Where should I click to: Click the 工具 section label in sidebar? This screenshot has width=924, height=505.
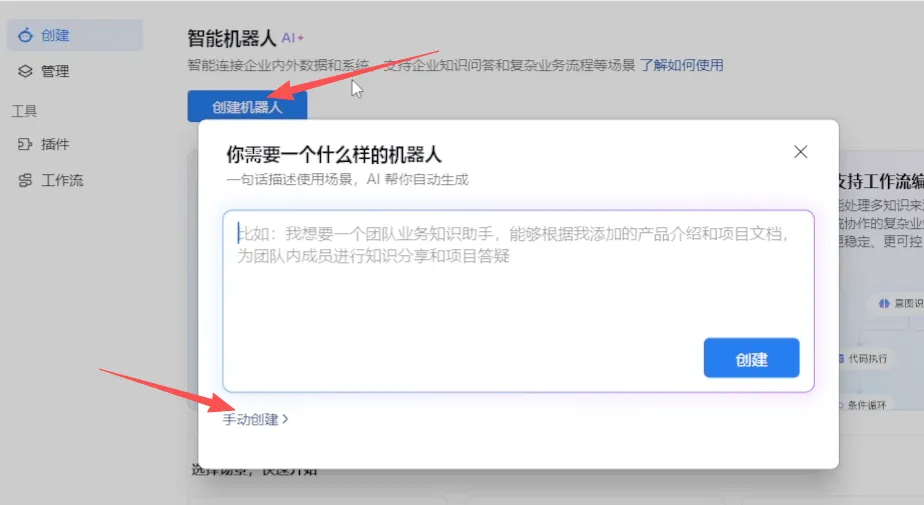coord(25,111)
